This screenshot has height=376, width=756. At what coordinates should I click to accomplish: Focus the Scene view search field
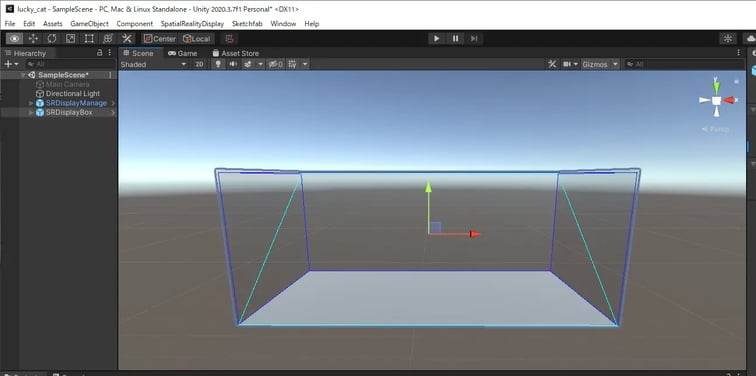(x=684, y=64)
